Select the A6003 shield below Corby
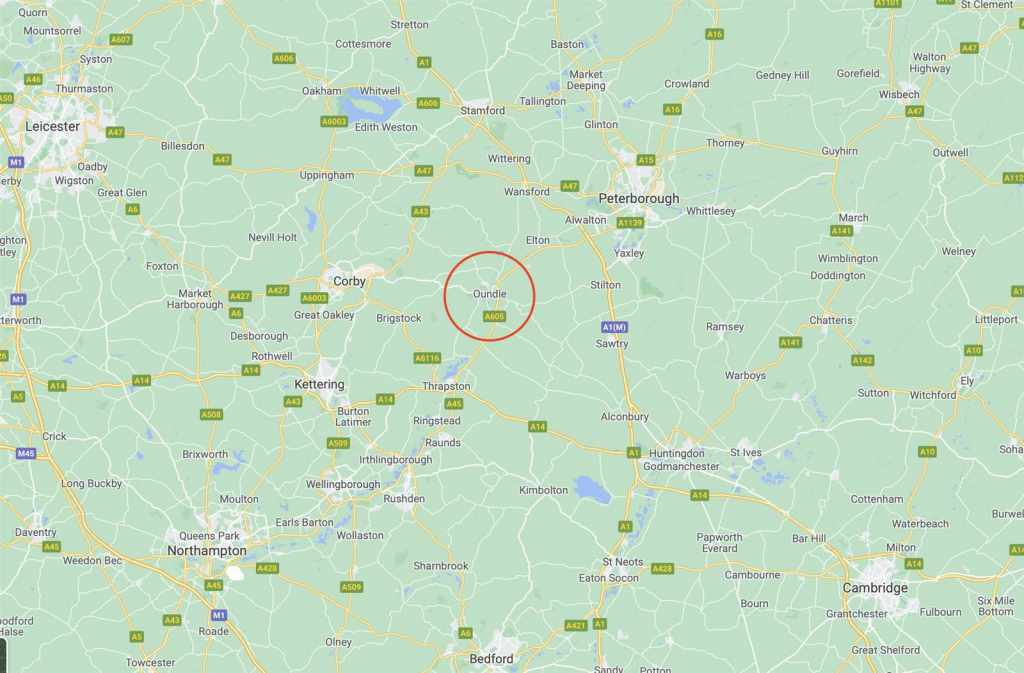 tap(314, 298)
